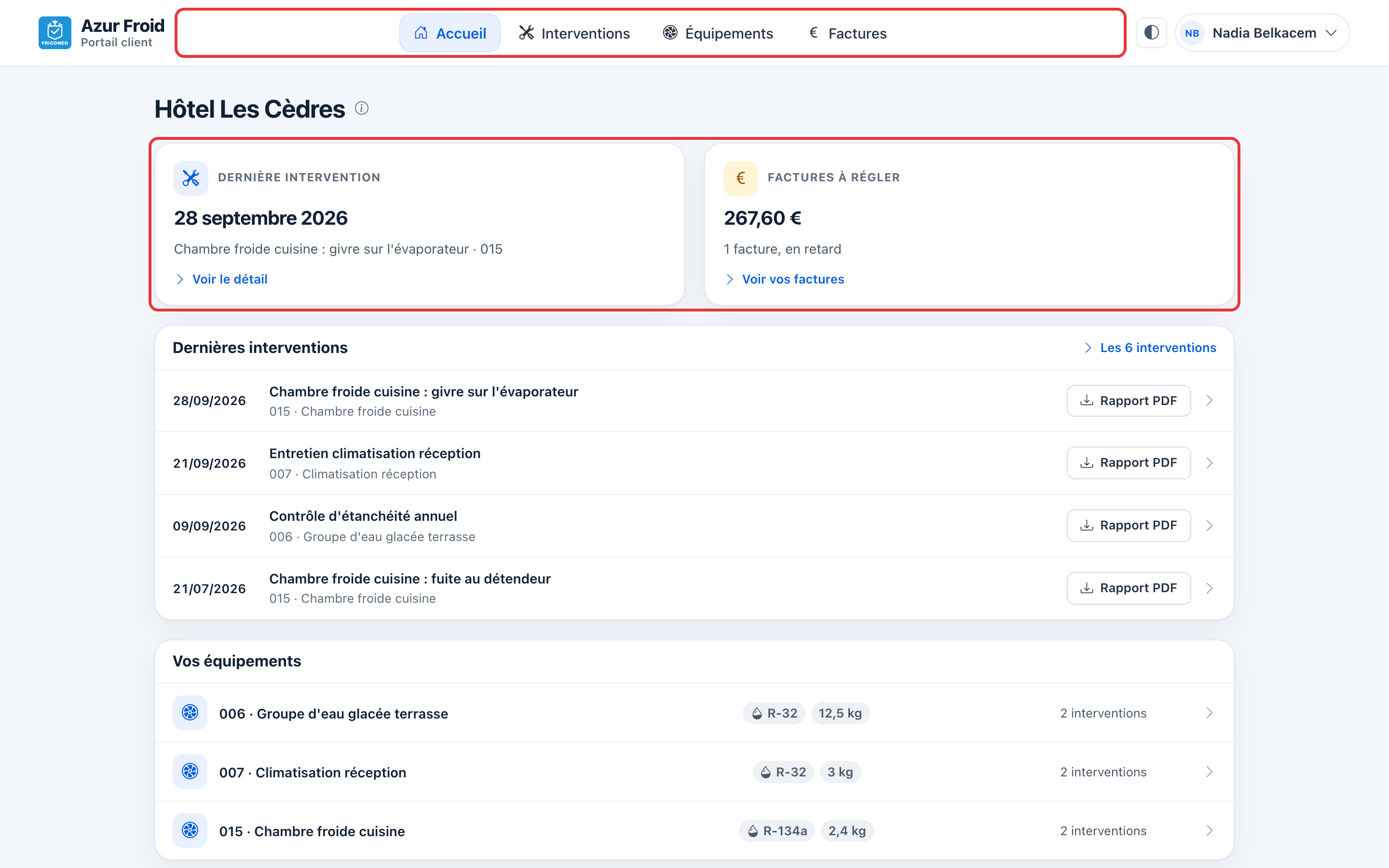View Les 6 interventions link

coord(1150,347)
